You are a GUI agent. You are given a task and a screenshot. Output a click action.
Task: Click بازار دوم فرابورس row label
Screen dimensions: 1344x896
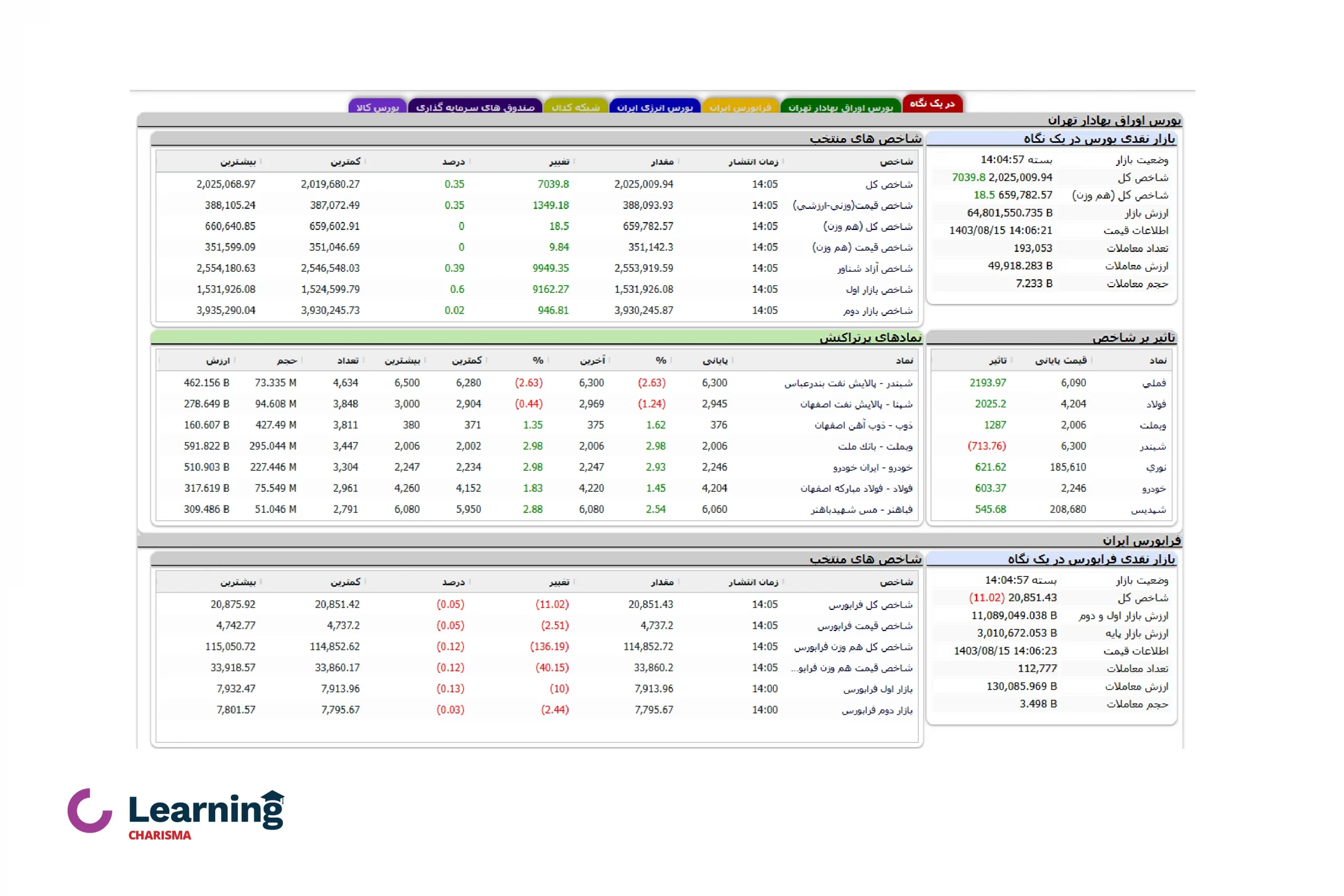[877, 710]
